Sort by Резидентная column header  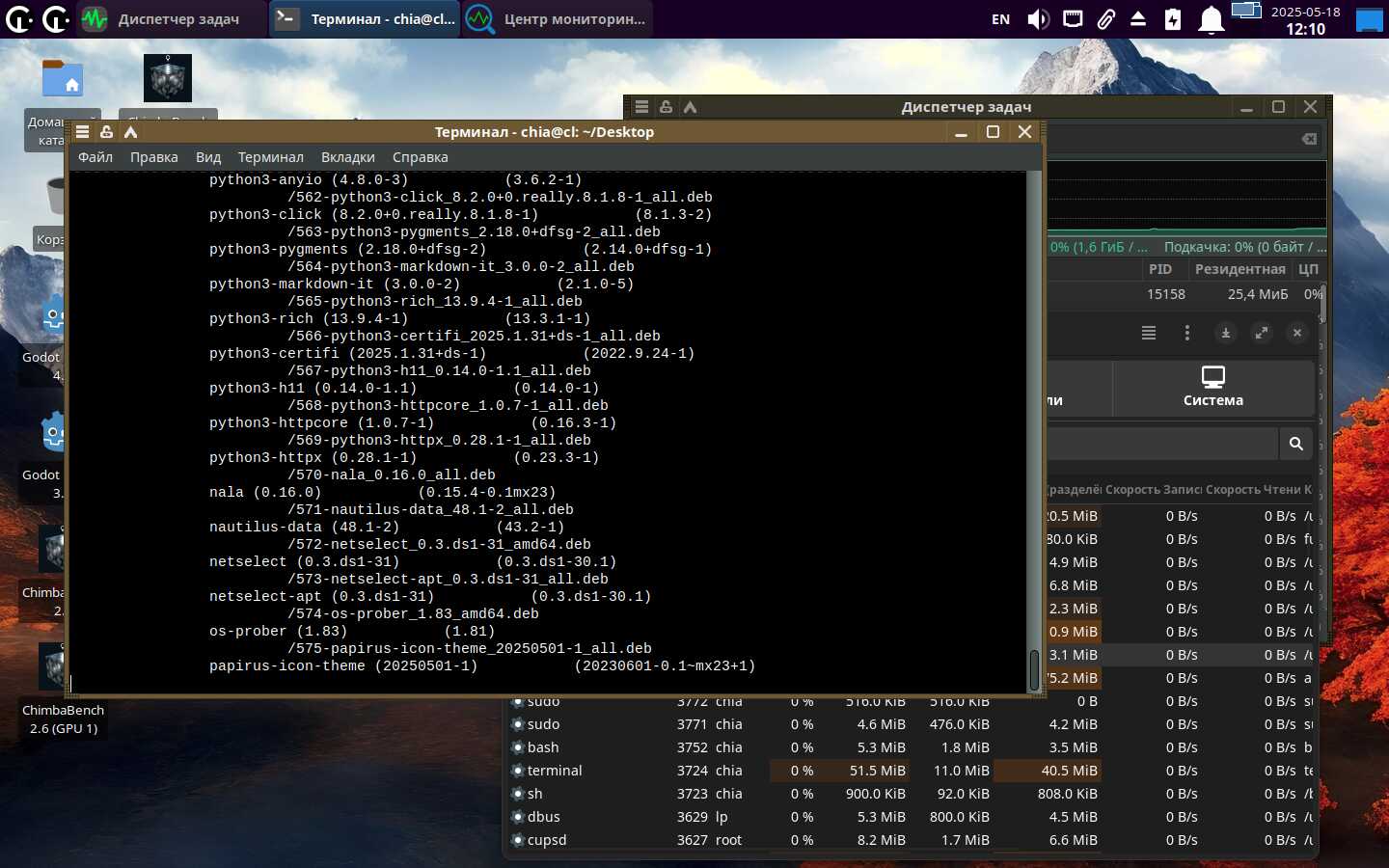click(1239, 269)
